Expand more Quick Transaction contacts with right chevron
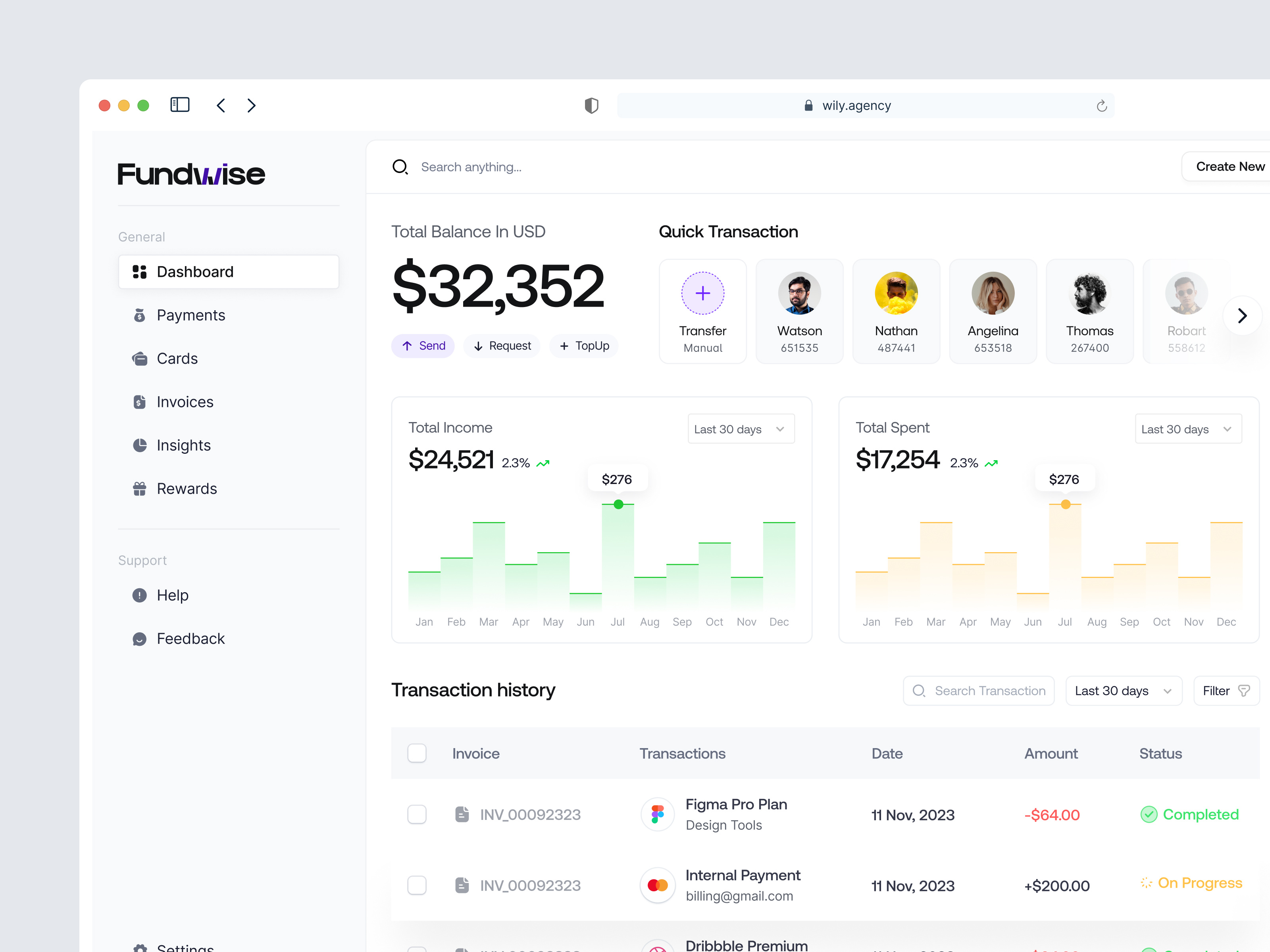This screenshot has width=1270, height=952. pos(1242,315)
